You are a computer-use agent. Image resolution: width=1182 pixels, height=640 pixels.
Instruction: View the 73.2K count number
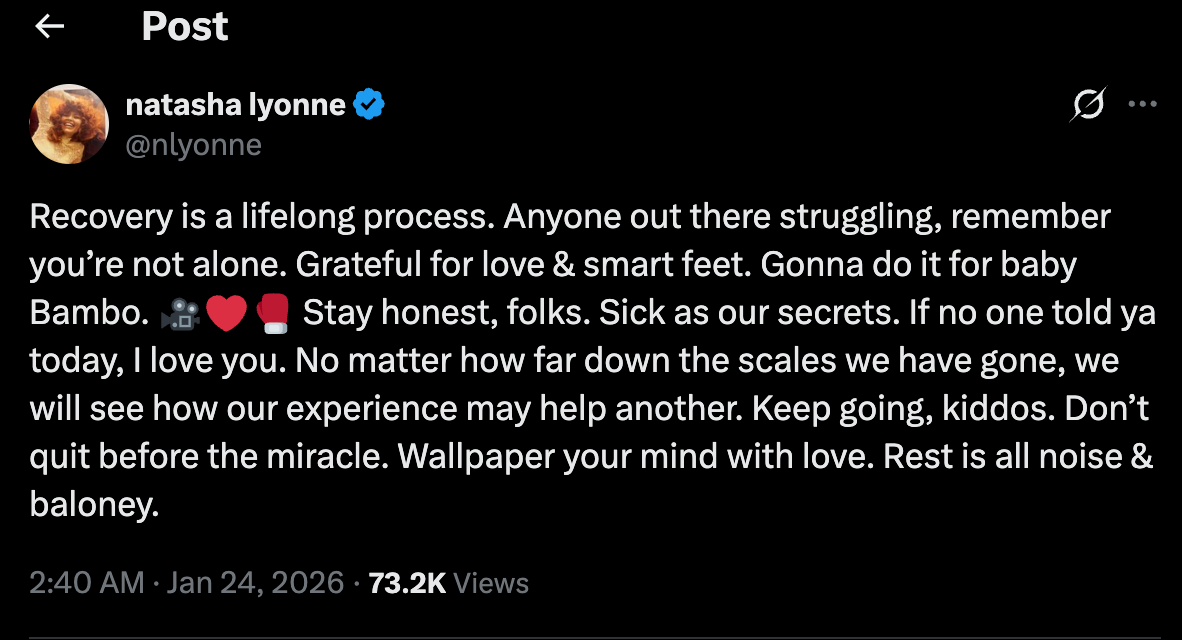(x=407, y=582)
